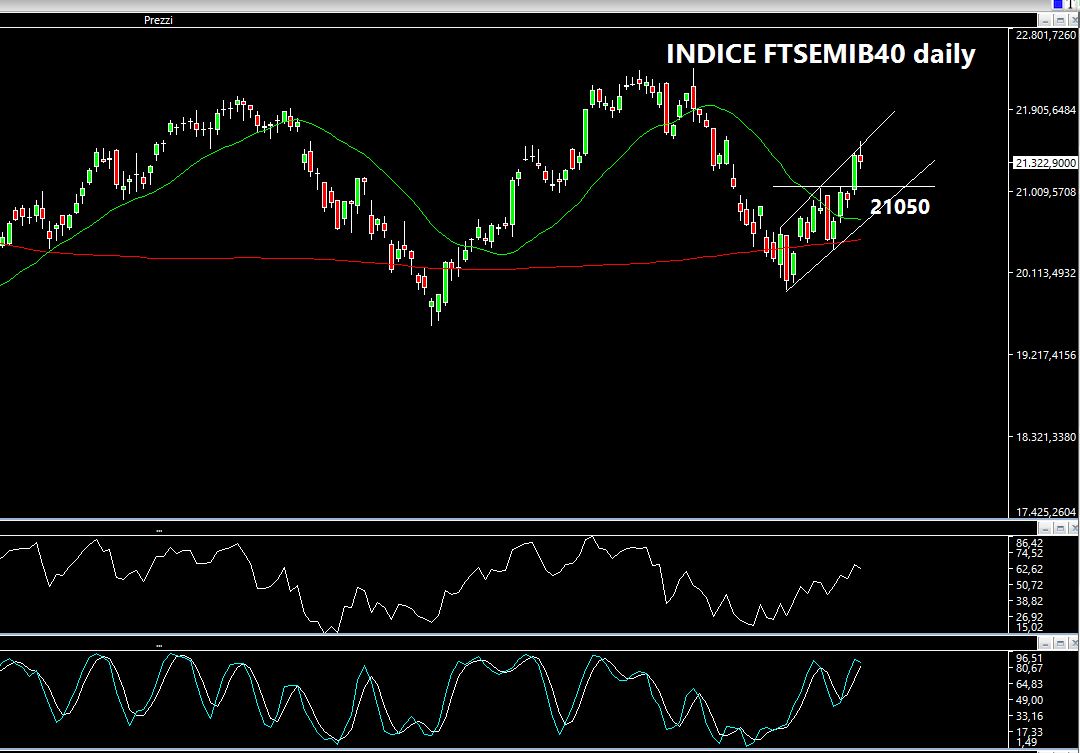Image resolution: width=1080 pixels, height=753 pixels.
Task: Click the 96,51 value on the stochastic scale
Action: point(1029,659)
